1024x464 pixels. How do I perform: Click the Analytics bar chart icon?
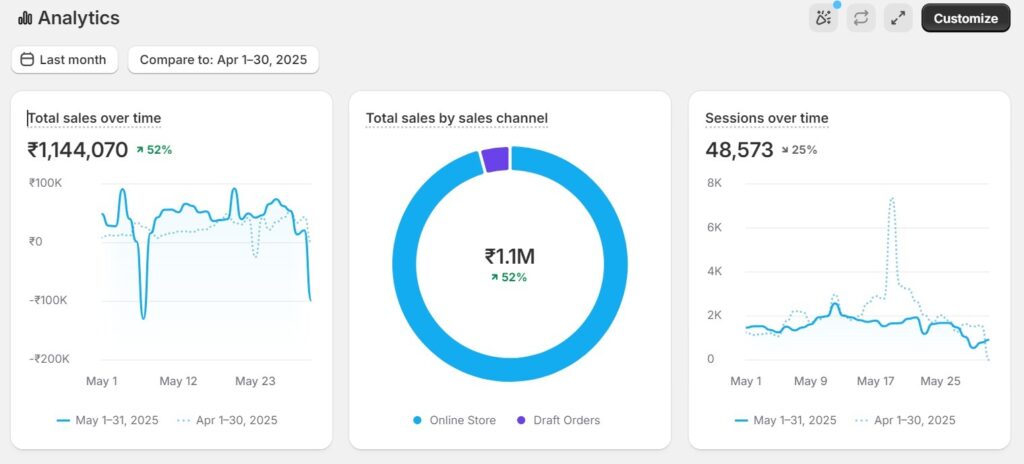25,18
